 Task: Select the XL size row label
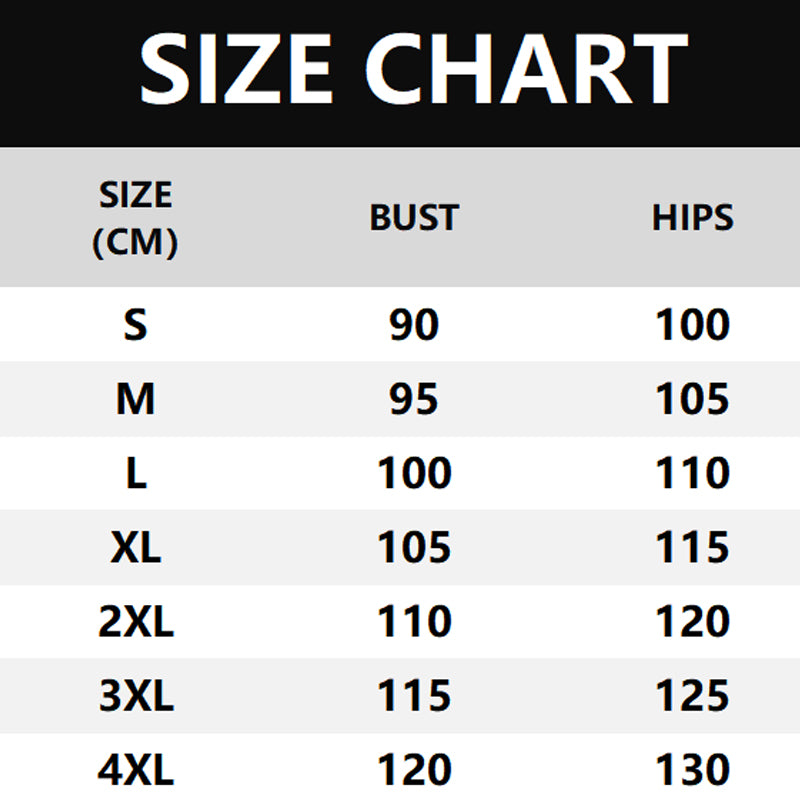(135, 547)
